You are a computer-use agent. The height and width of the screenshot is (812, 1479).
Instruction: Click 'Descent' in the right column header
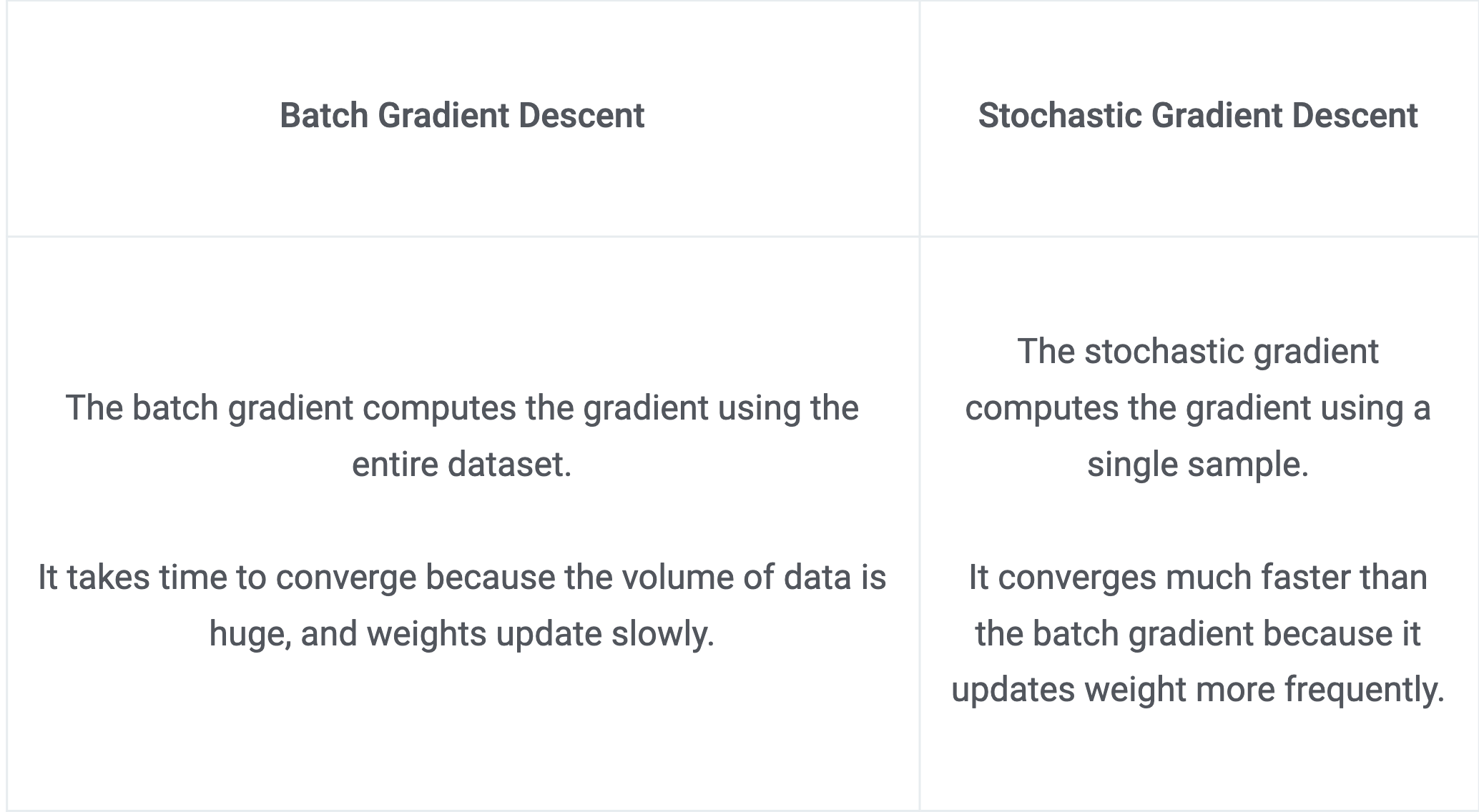1355,116
